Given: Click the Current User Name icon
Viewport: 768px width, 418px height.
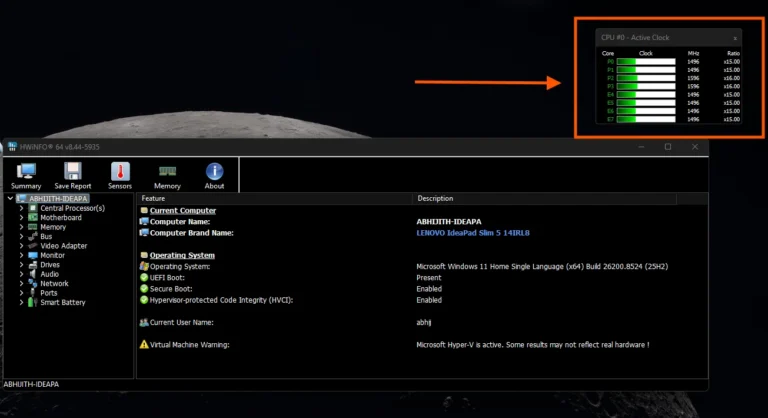Looking at the screenshot, I should pos(144,322).
